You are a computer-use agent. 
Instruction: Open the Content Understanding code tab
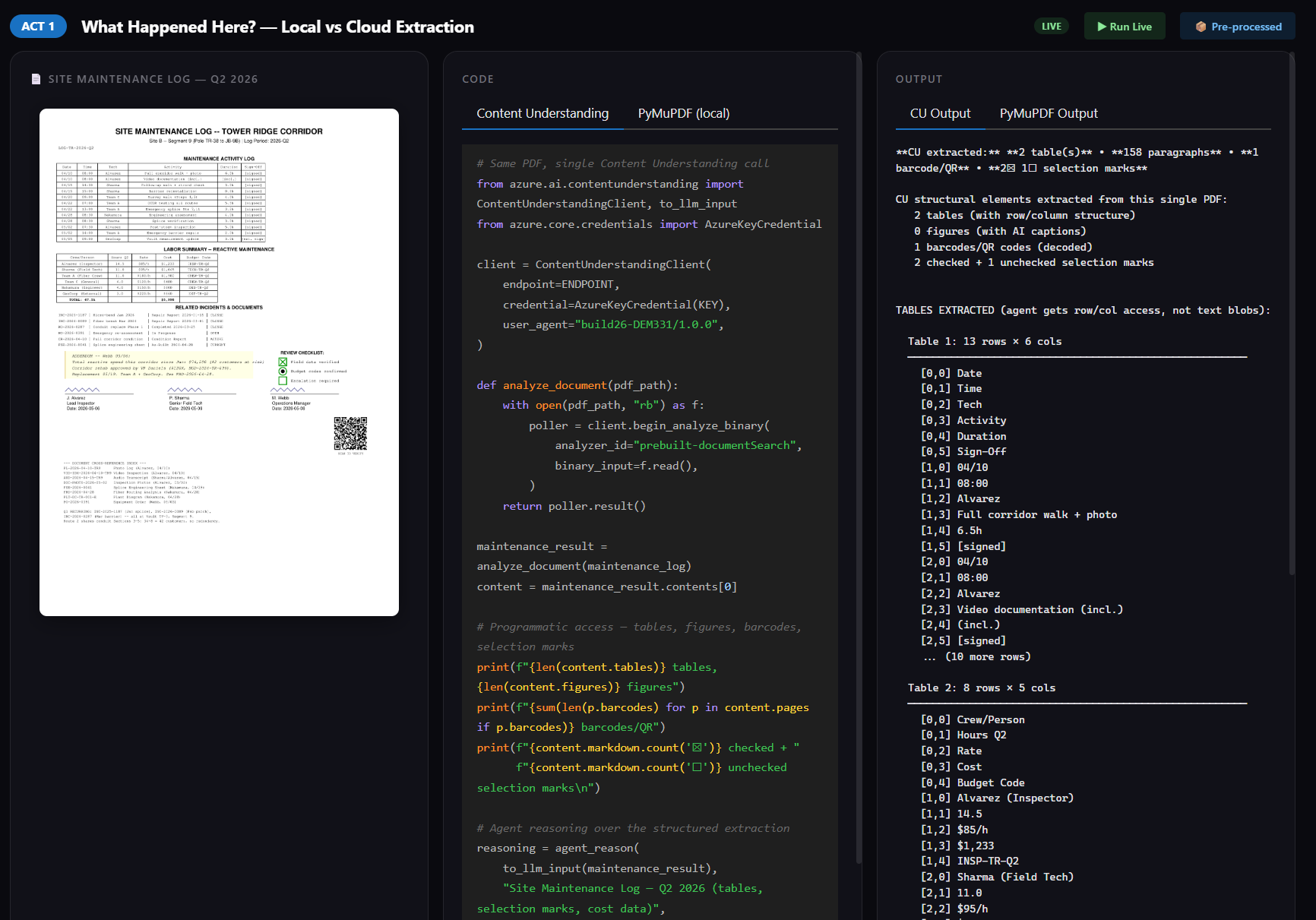543,114
